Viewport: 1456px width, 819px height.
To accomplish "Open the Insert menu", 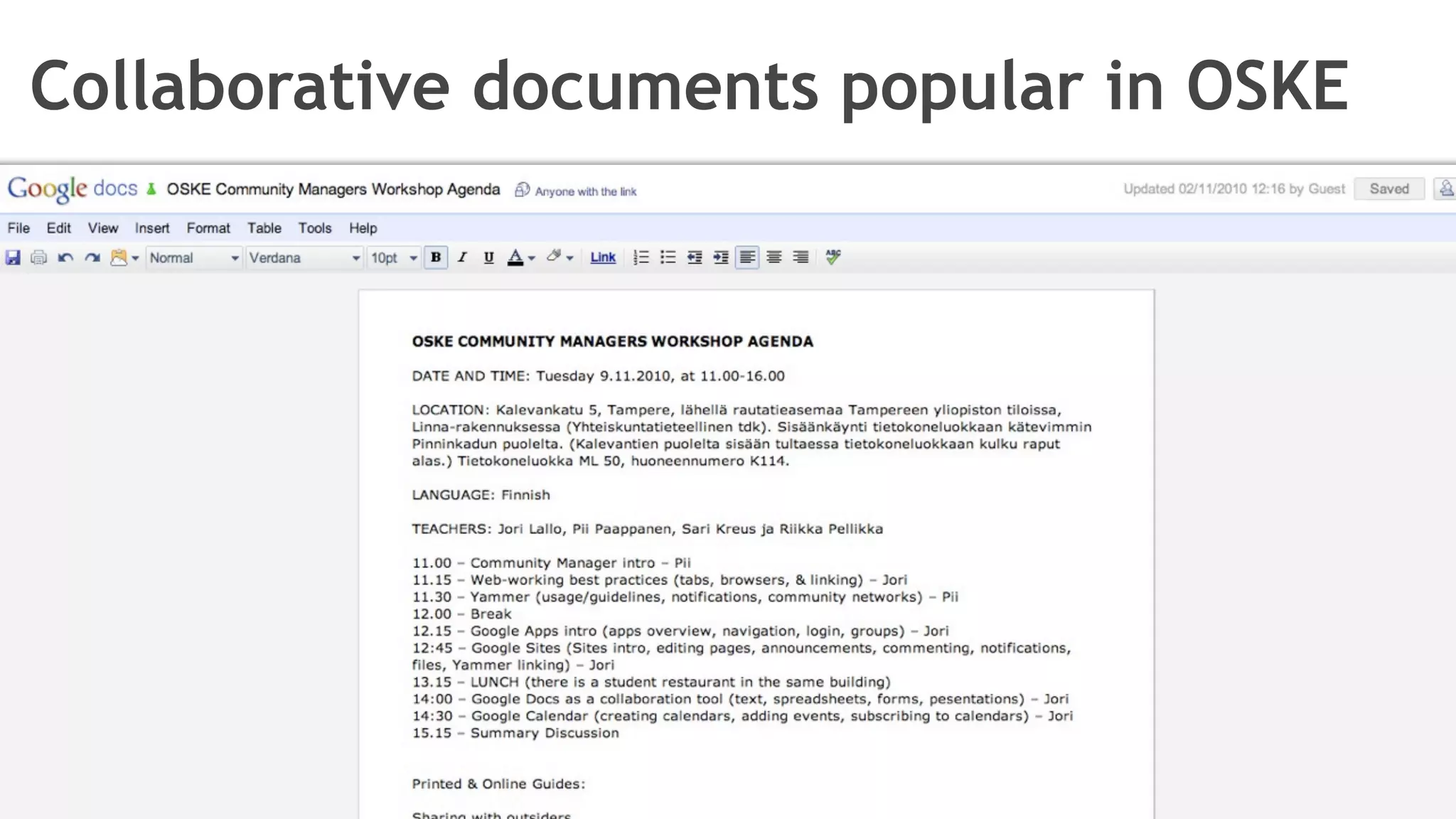I will [152, 228].
